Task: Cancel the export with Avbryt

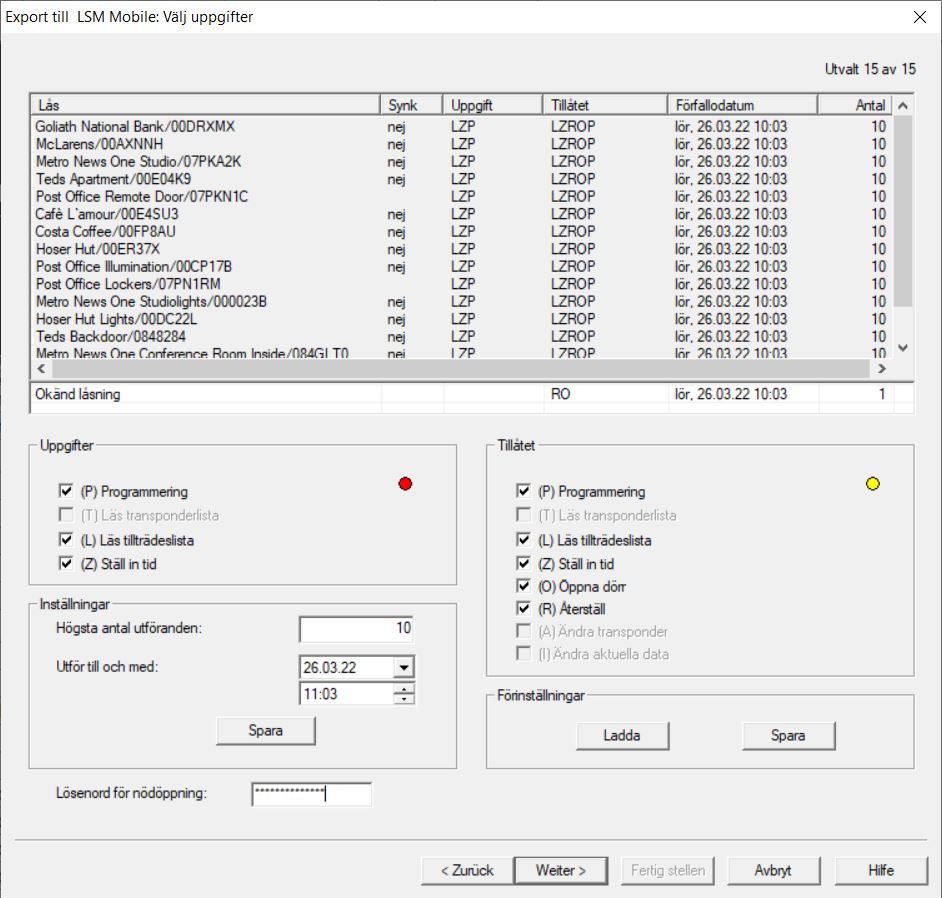Action: click(x=772, y=870)
